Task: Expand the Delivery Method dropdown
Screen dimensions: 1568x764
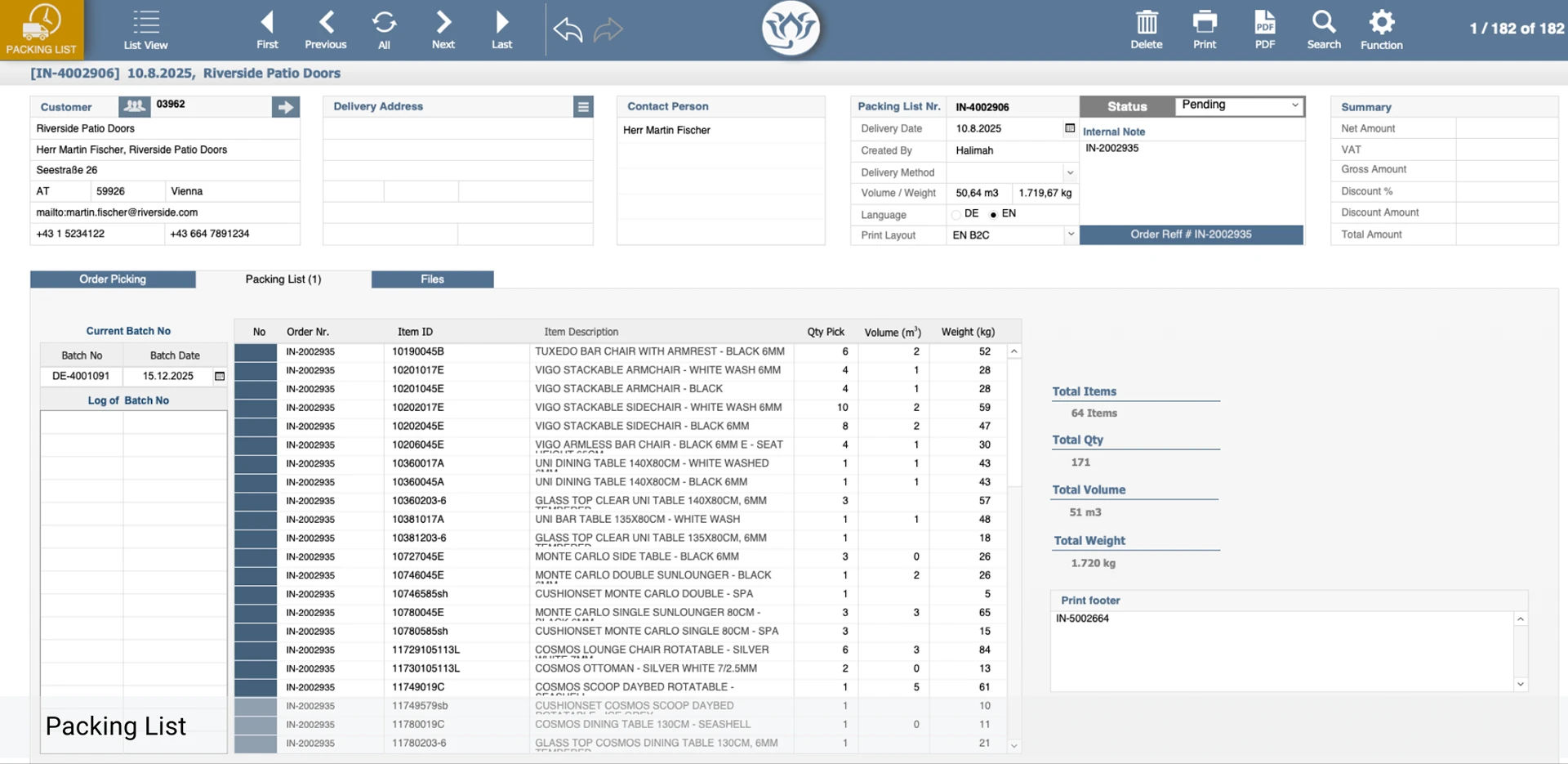Action: (x=1070, y=172)
